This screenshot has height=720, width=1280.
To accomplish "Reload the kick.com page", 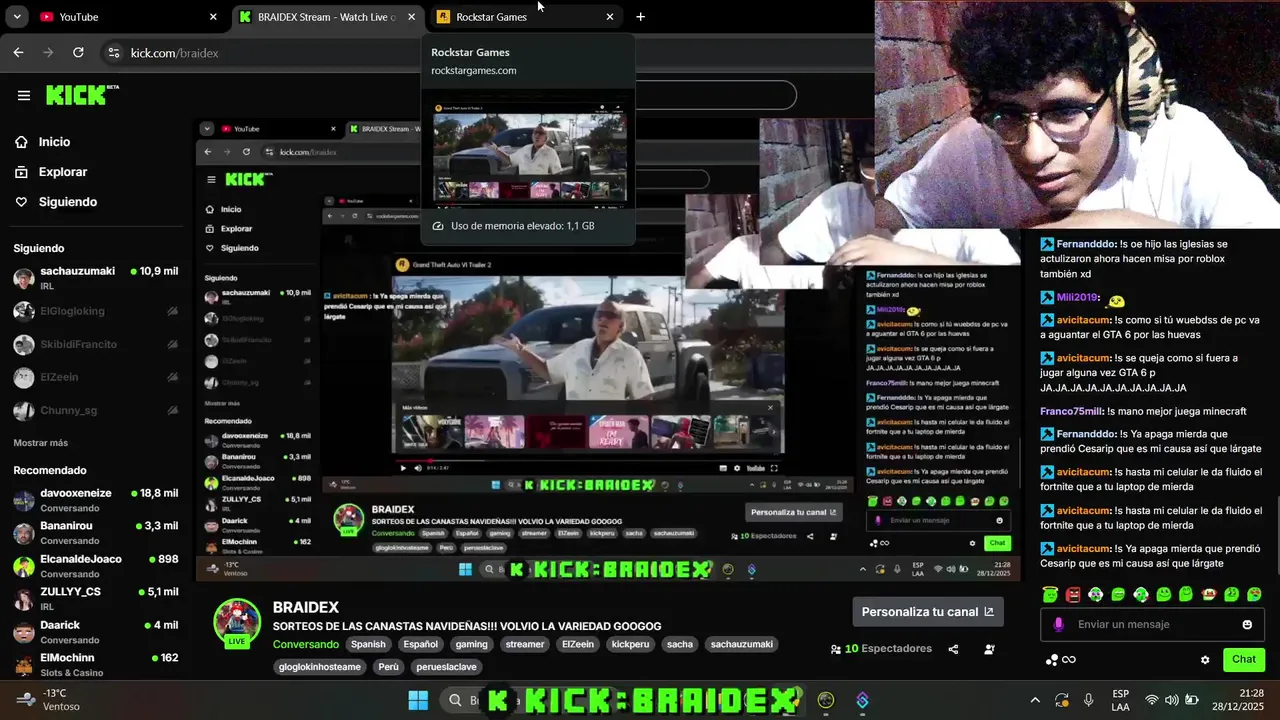I will [78, 53].
